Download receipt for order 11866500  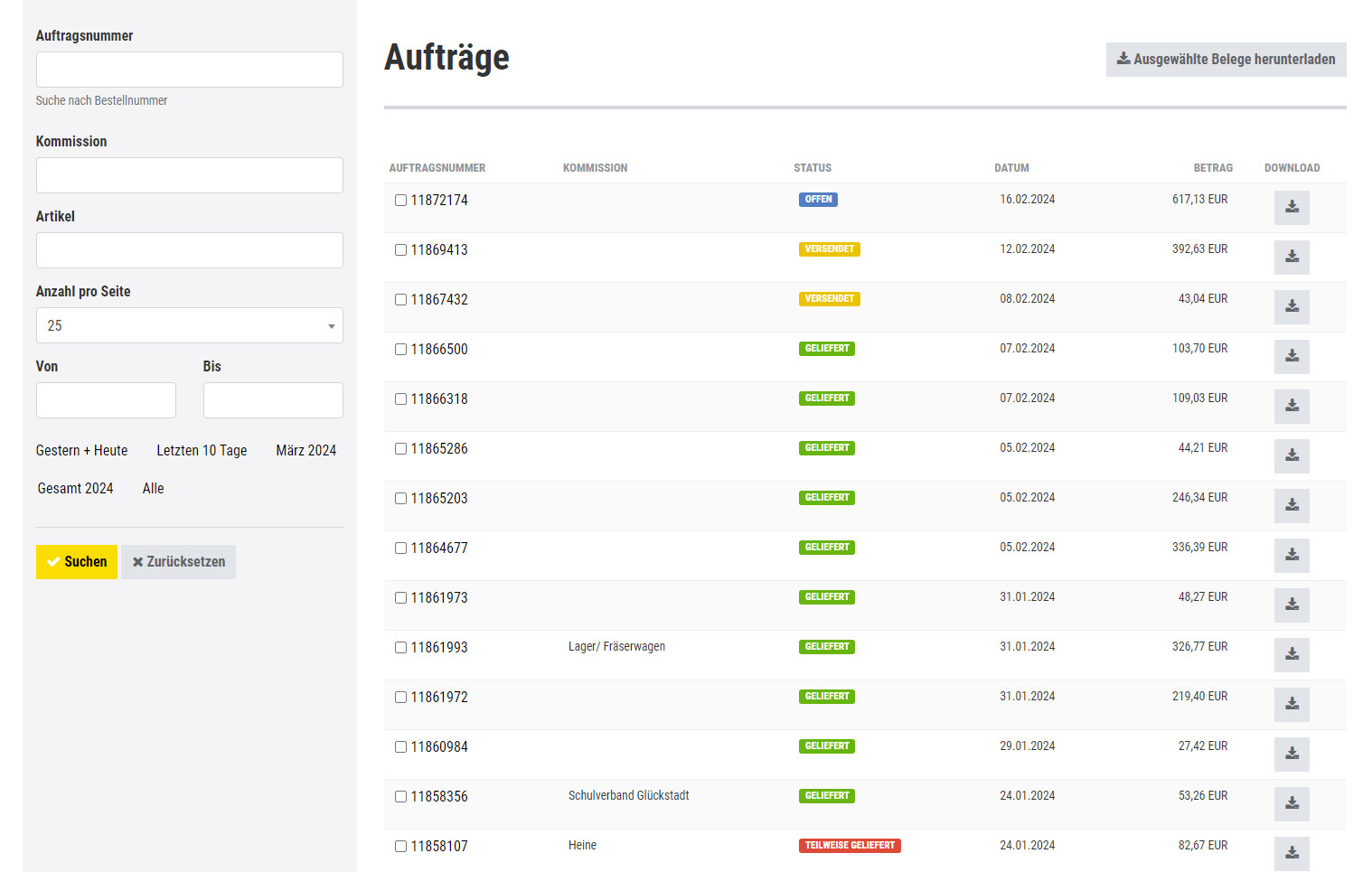1292,356
